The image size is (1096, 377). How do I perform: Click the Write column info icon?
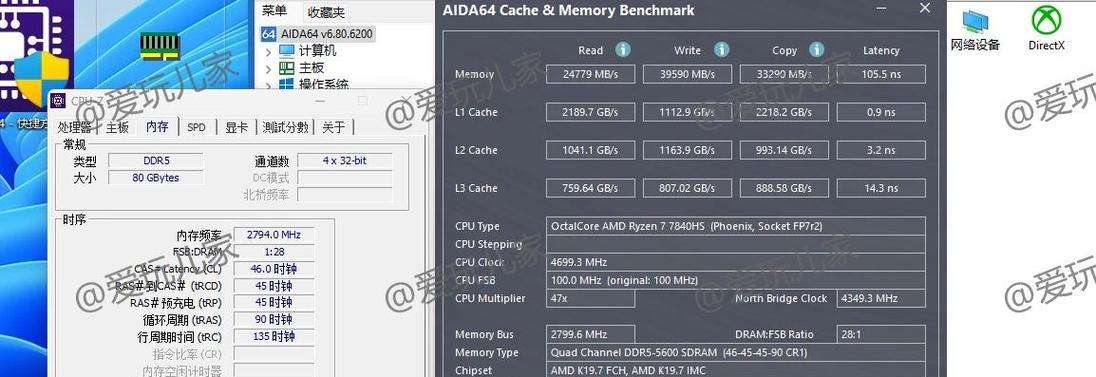pos(721,50)
